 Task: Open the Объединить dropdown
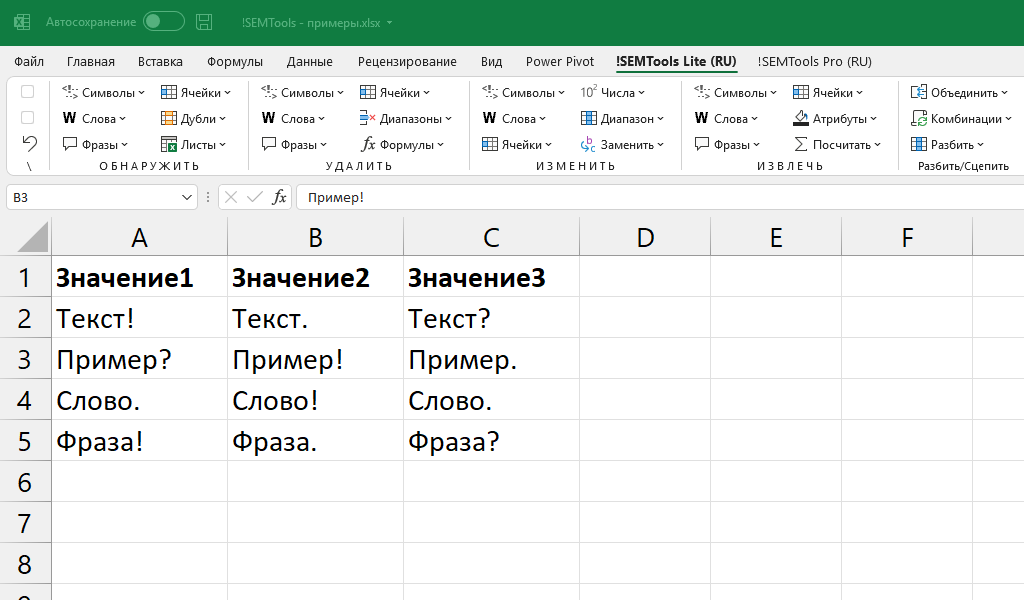point(959,93)
